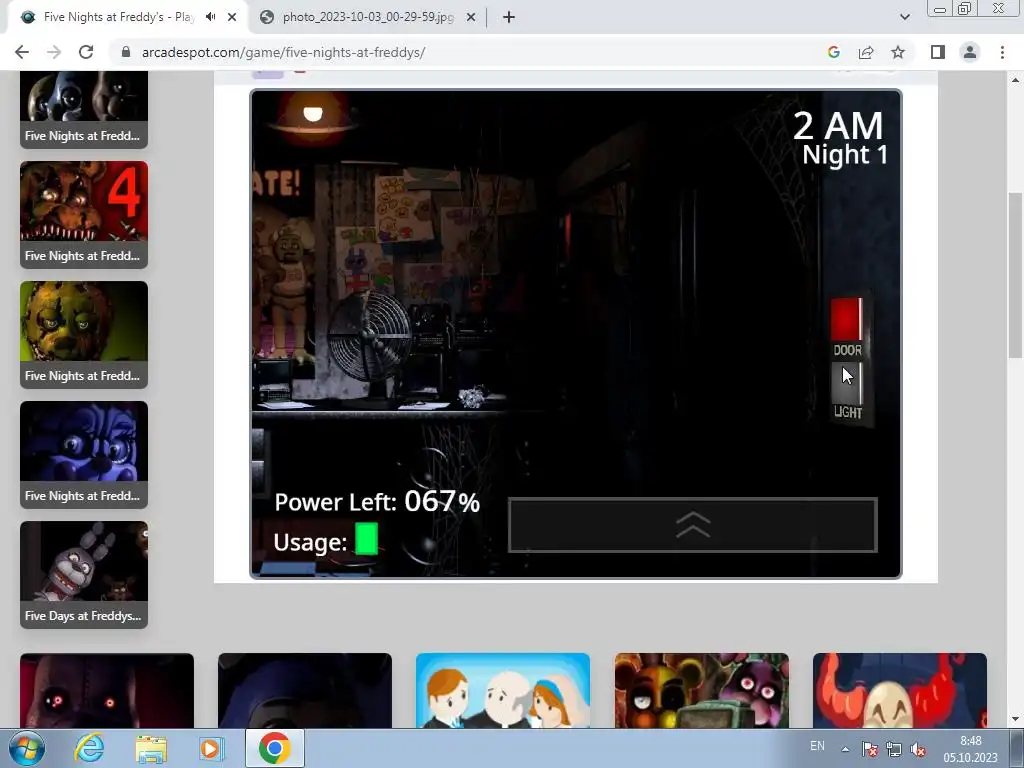Mute the Five Nights at Freddy's tab audio
This screenshot has width=1024, height=768.
coord(210,17)
